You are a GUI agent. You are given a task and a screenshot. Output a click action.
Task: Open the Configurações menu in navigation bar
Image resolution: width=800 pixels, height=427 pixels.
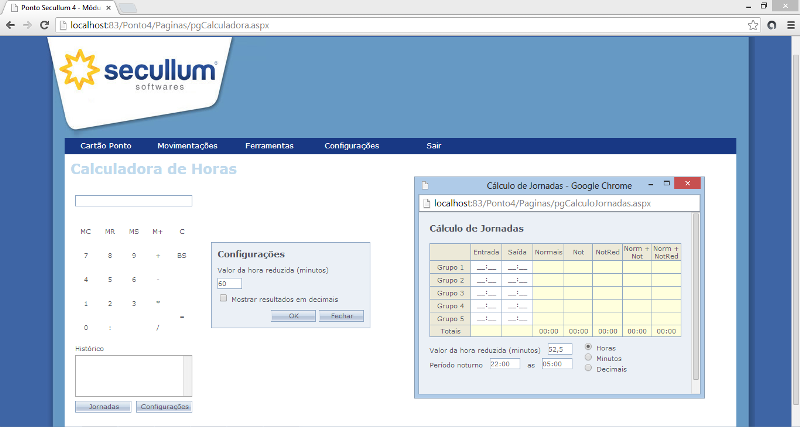point(351,146)
